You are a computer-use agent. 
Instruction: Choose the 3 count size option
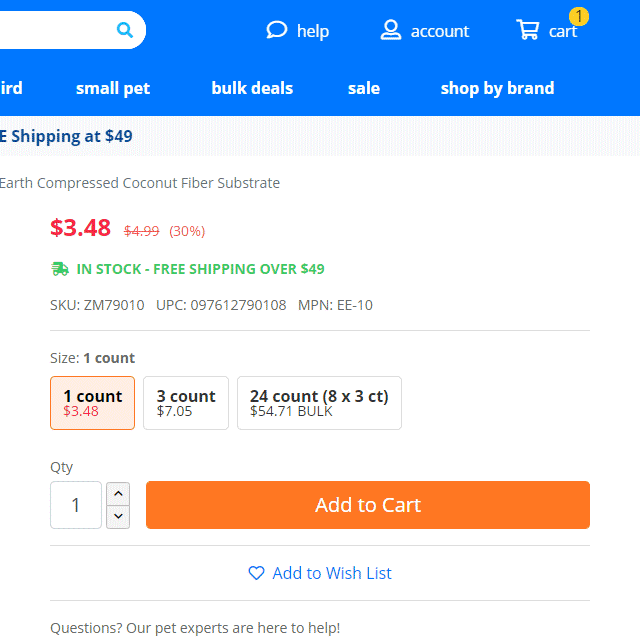[x=186, y=403]
